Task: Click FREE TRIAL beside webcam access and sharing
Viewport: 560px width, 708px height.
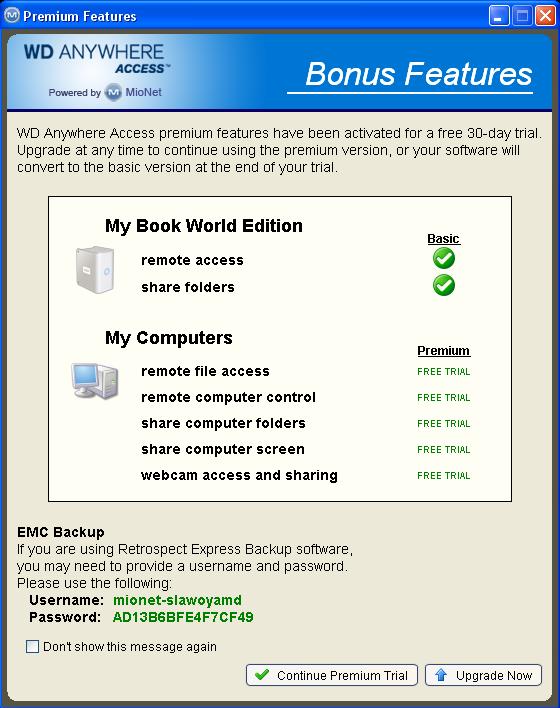Action: point(443,475)
